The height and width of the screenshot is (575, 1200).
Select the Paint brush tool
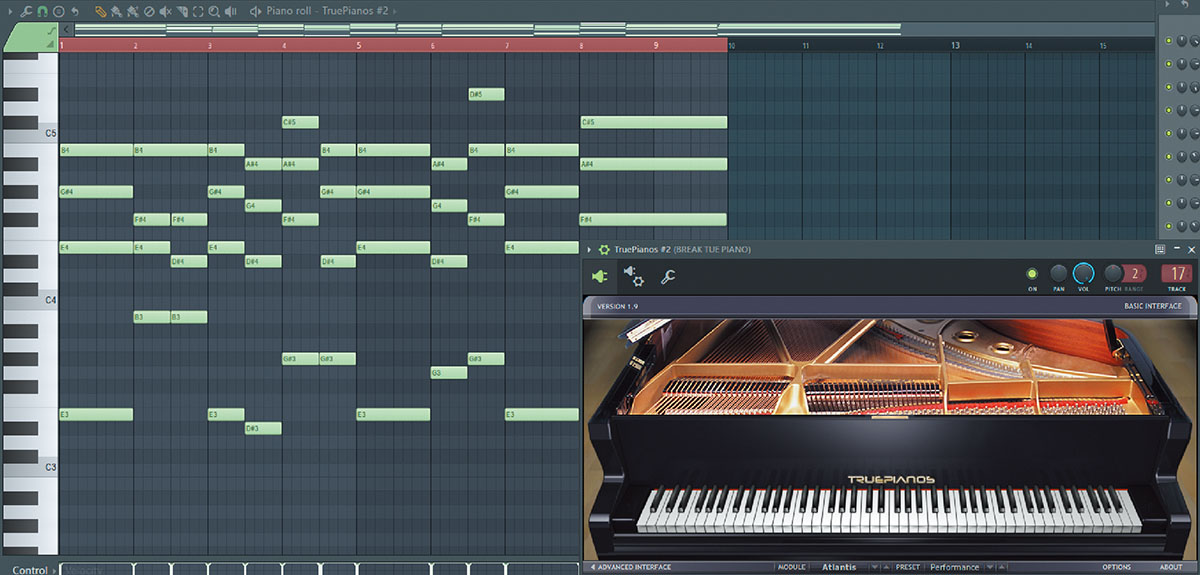[x=116, y=12]
